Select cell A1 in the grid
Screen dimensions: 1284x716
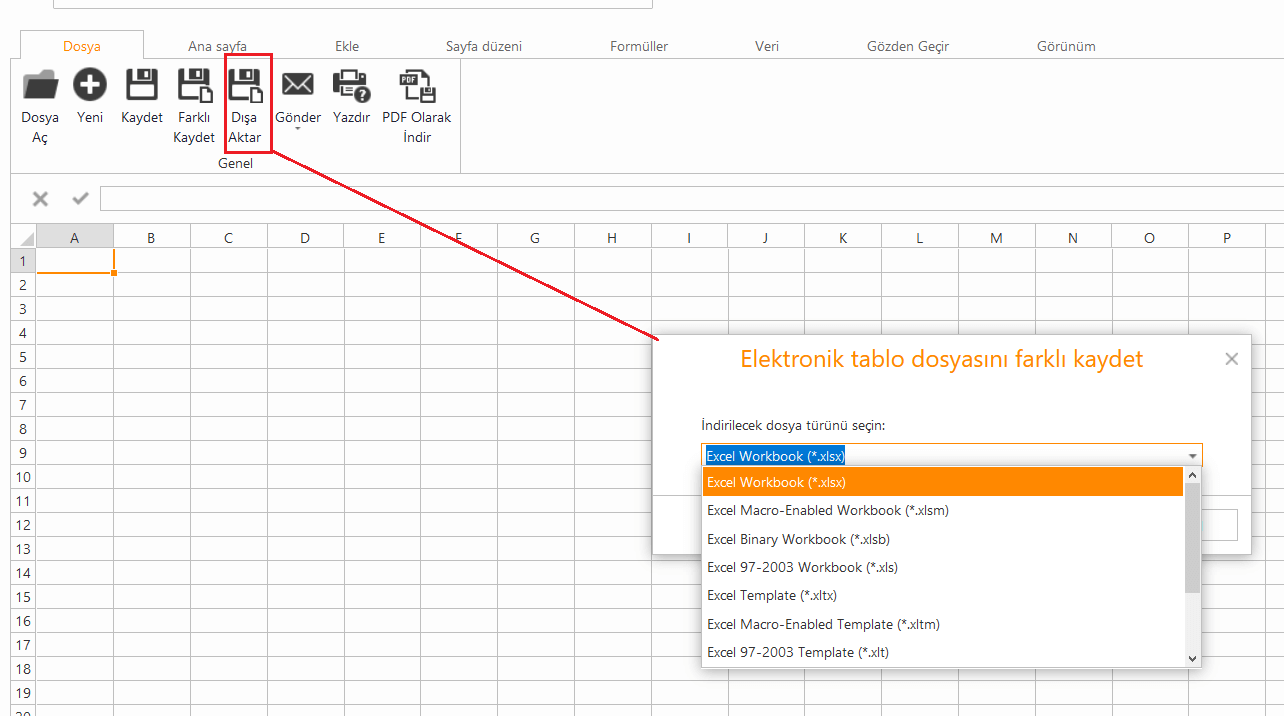point(75,261)
